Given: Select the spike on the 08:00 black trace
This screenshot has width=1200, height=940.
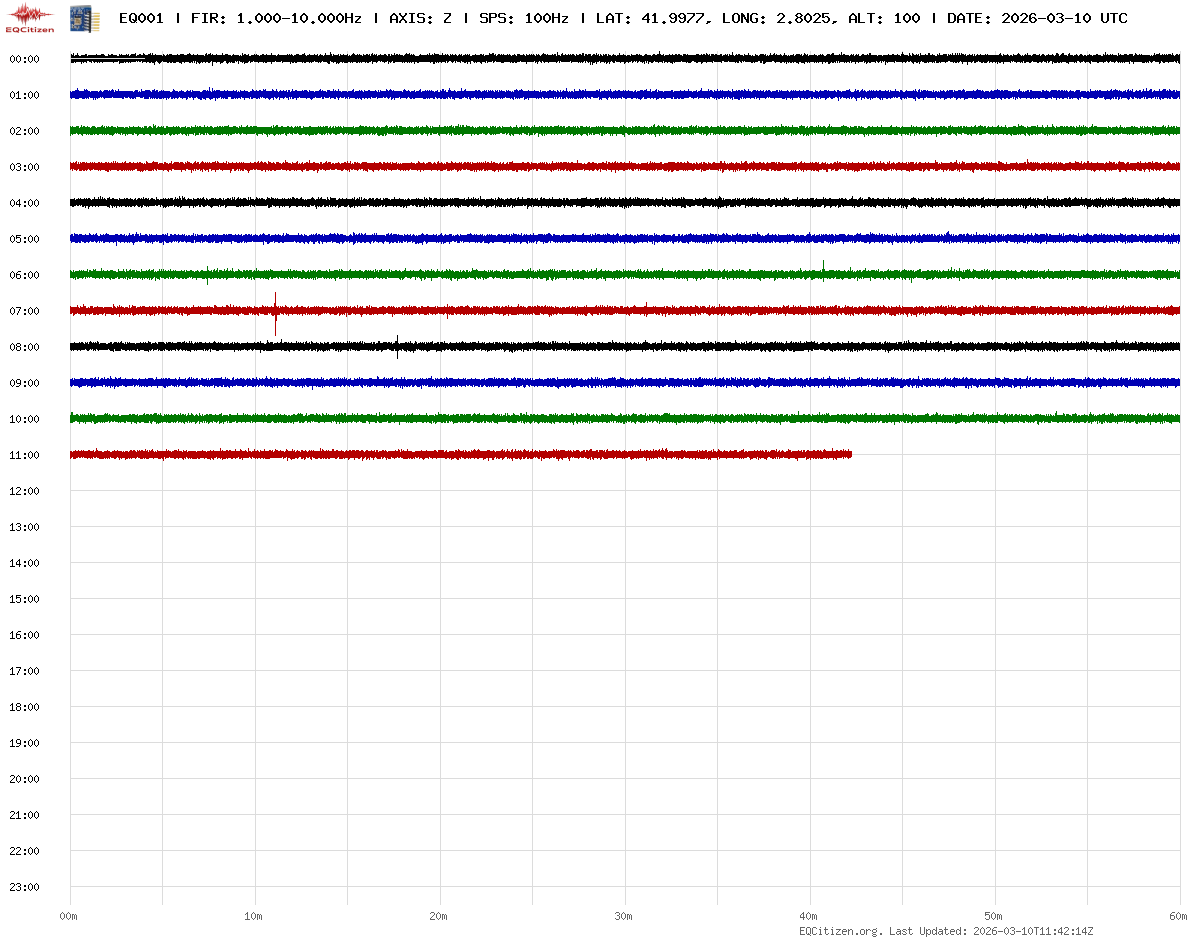Looking at the screenshot, I should click(x=397, y=346).
